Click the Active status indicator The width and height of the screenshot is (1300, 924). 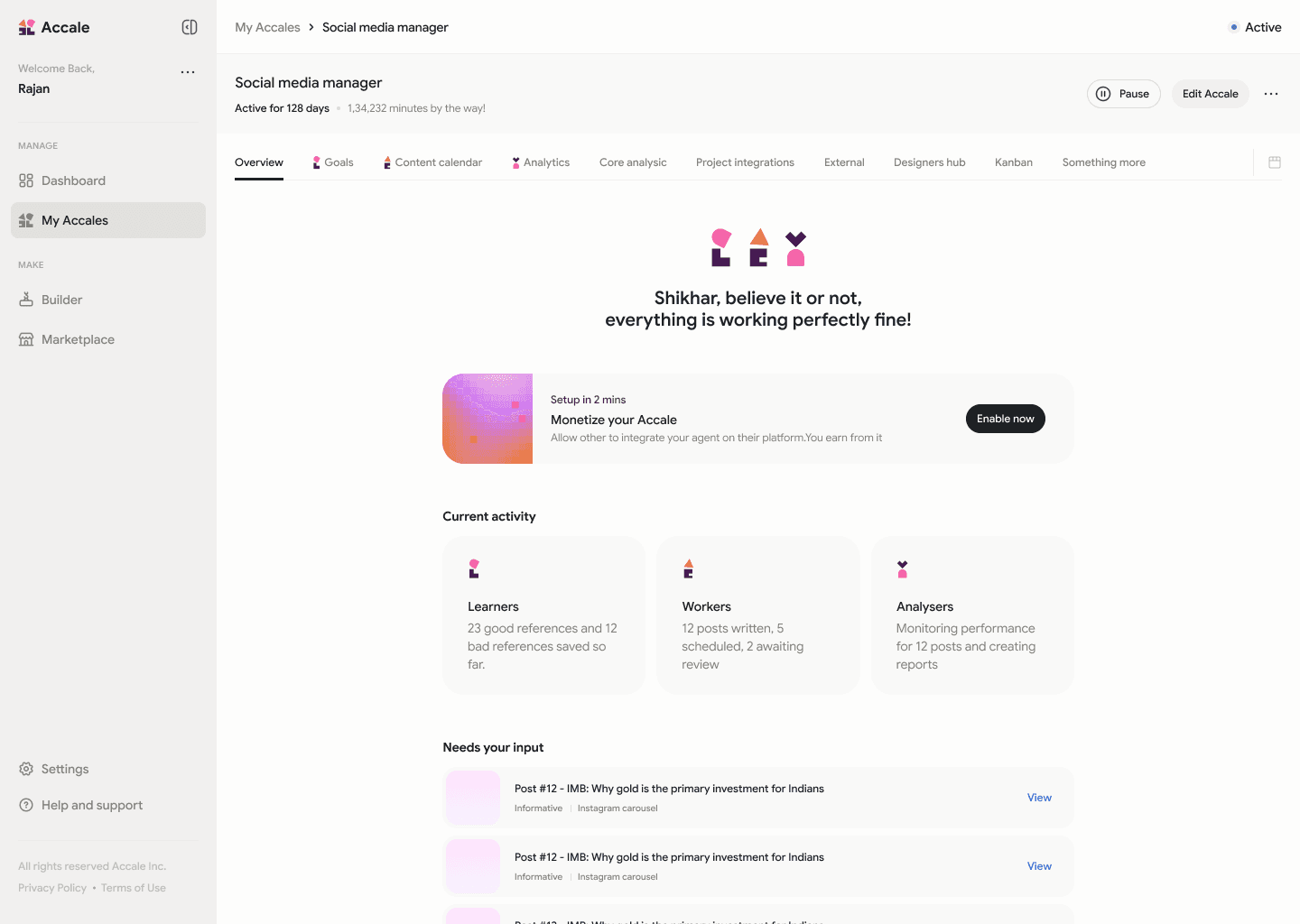[1255, 27]
